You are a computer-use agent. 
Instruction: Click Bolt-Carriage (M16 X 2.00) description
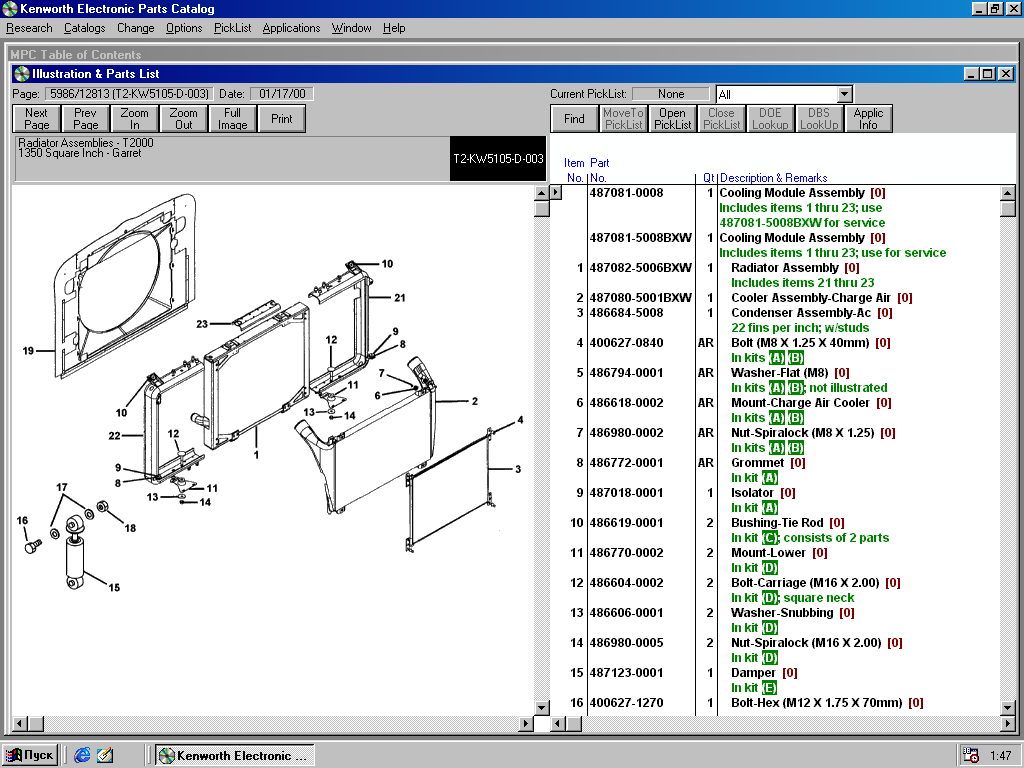click(x=805, y=583)
